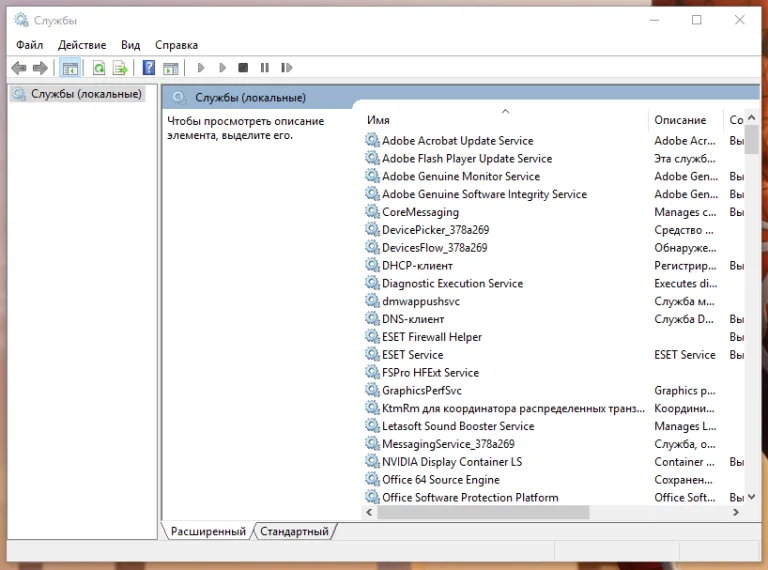Select KtmRm для координатора распределенных транз... row
The image size is (768, 570).
click(554, 408)
